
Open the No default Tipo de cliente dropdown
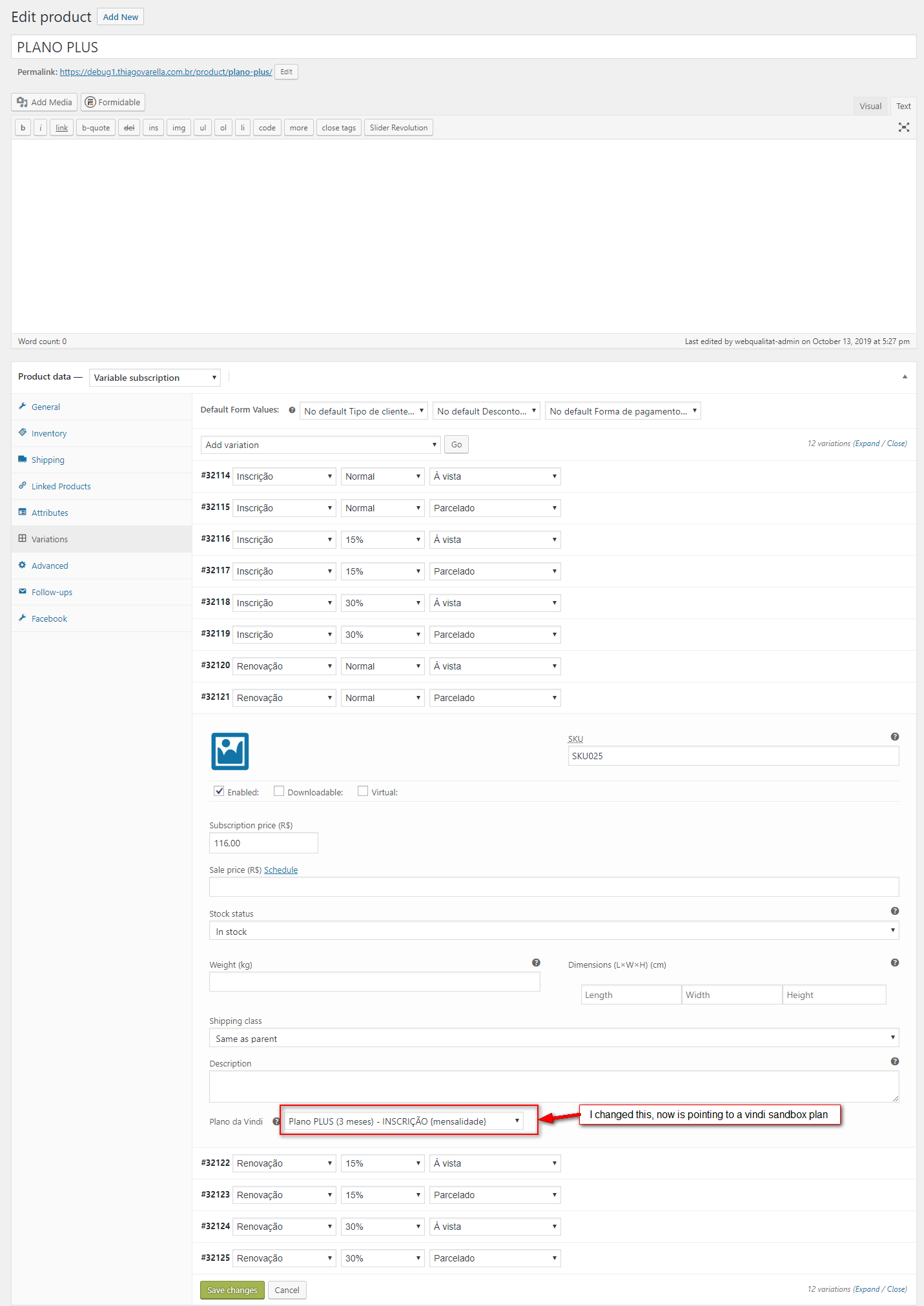[364, 411]
